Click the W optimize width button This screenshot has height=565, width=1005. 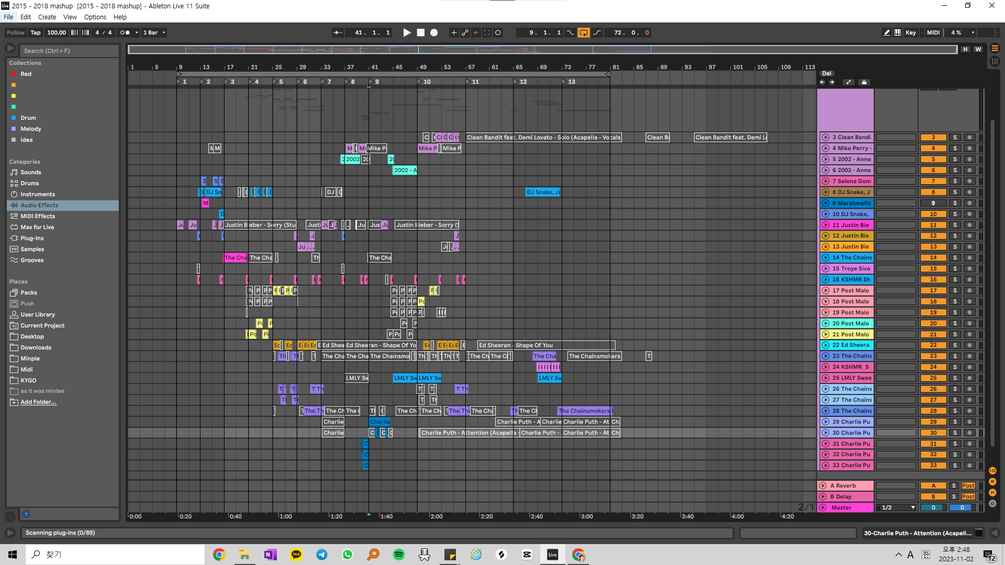pyautogui.click(x=978, y=49)
